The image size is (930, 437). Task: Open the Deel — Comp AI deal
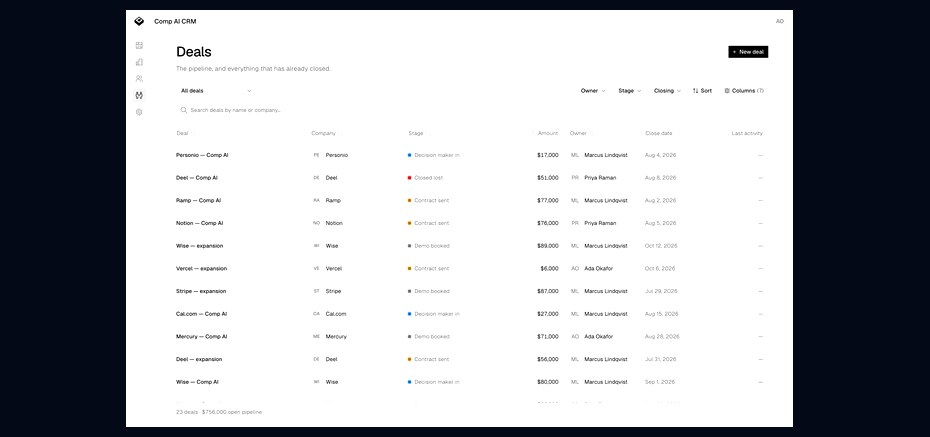coord(197,178)
